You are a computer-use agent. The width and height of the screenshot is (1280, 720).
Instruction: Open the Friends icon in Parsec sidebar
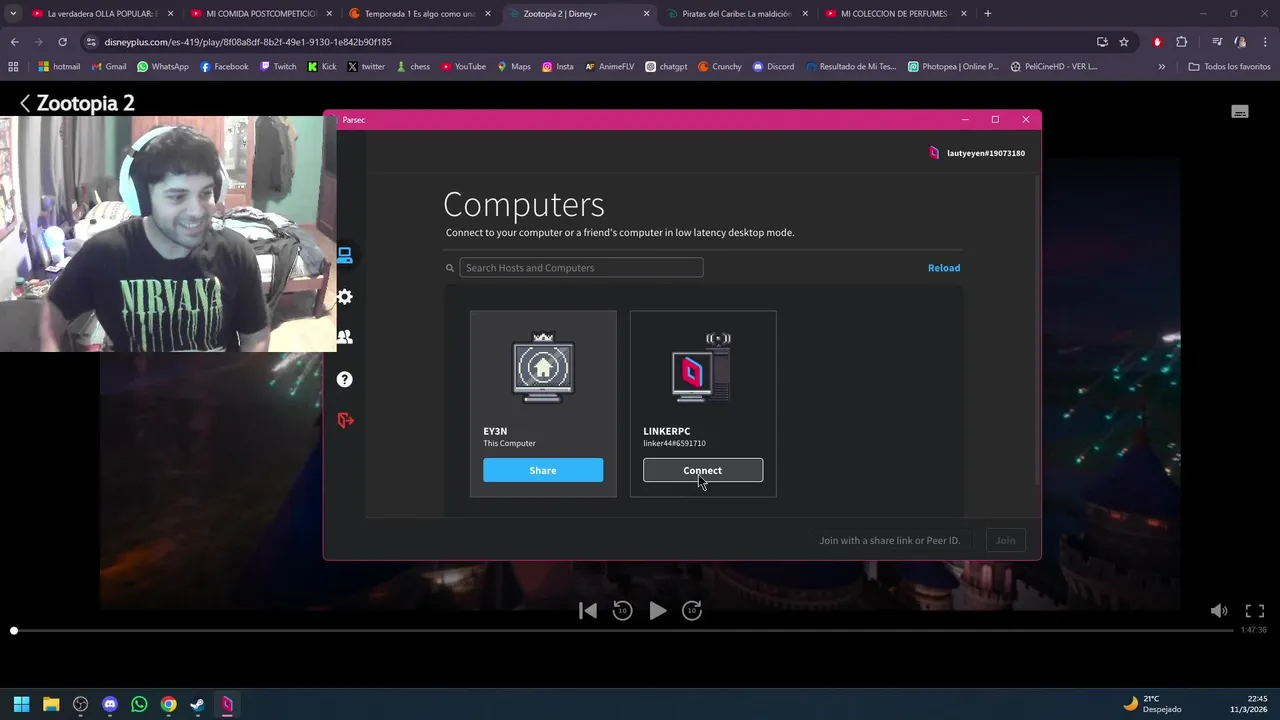click(344, 338)
